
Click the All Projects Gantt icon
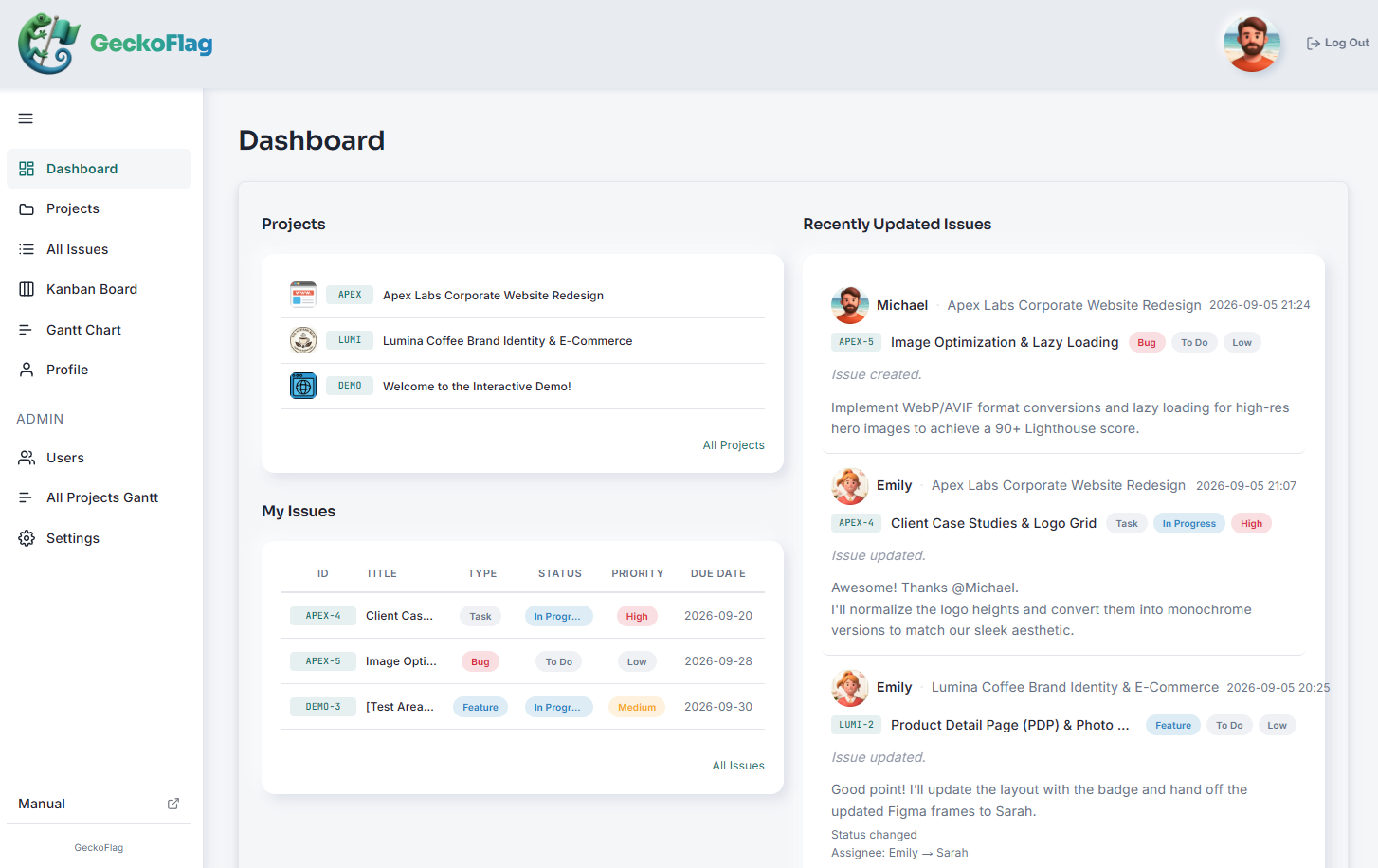point(27,497)
